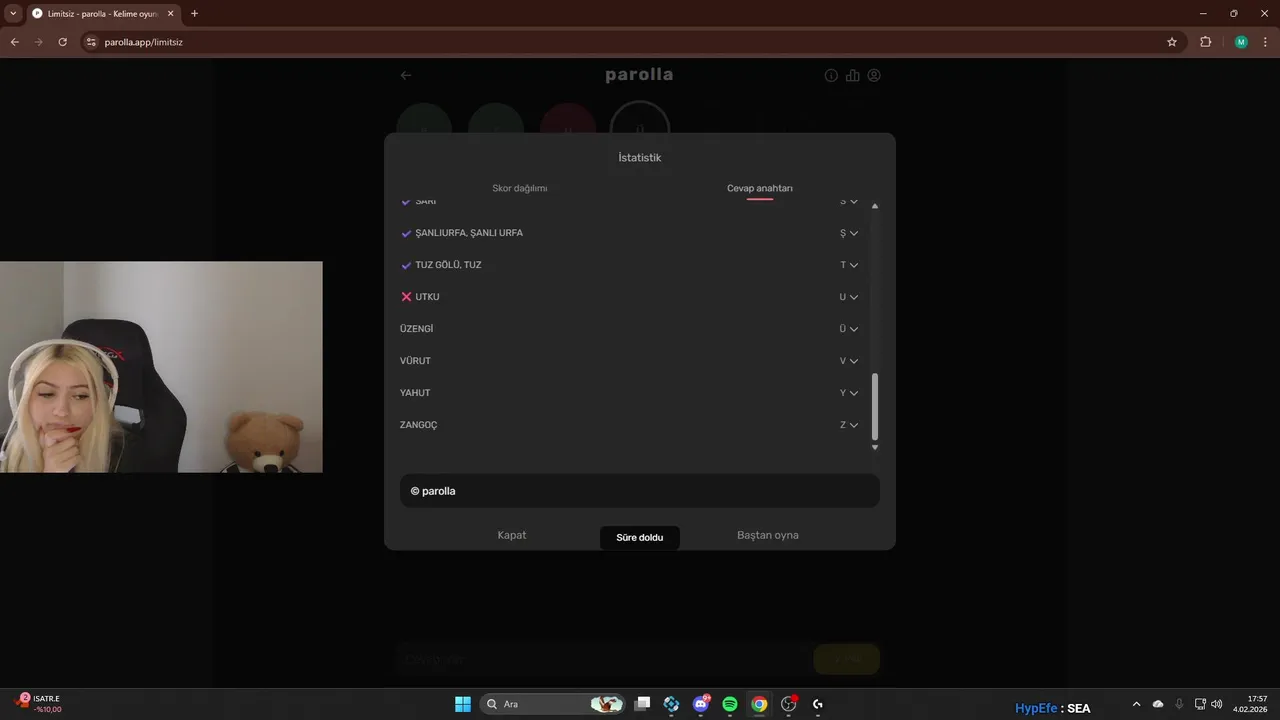Click the © parolla footer bar
The image size is (1280, 720).
640,491
